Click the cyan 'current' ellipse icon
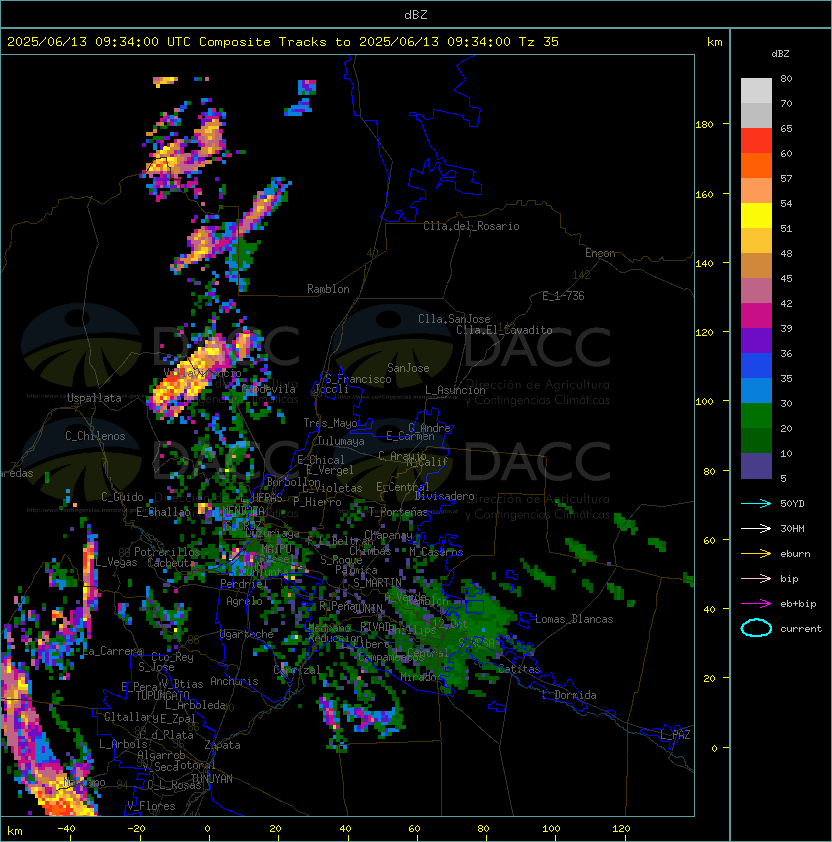 [756, 628]
